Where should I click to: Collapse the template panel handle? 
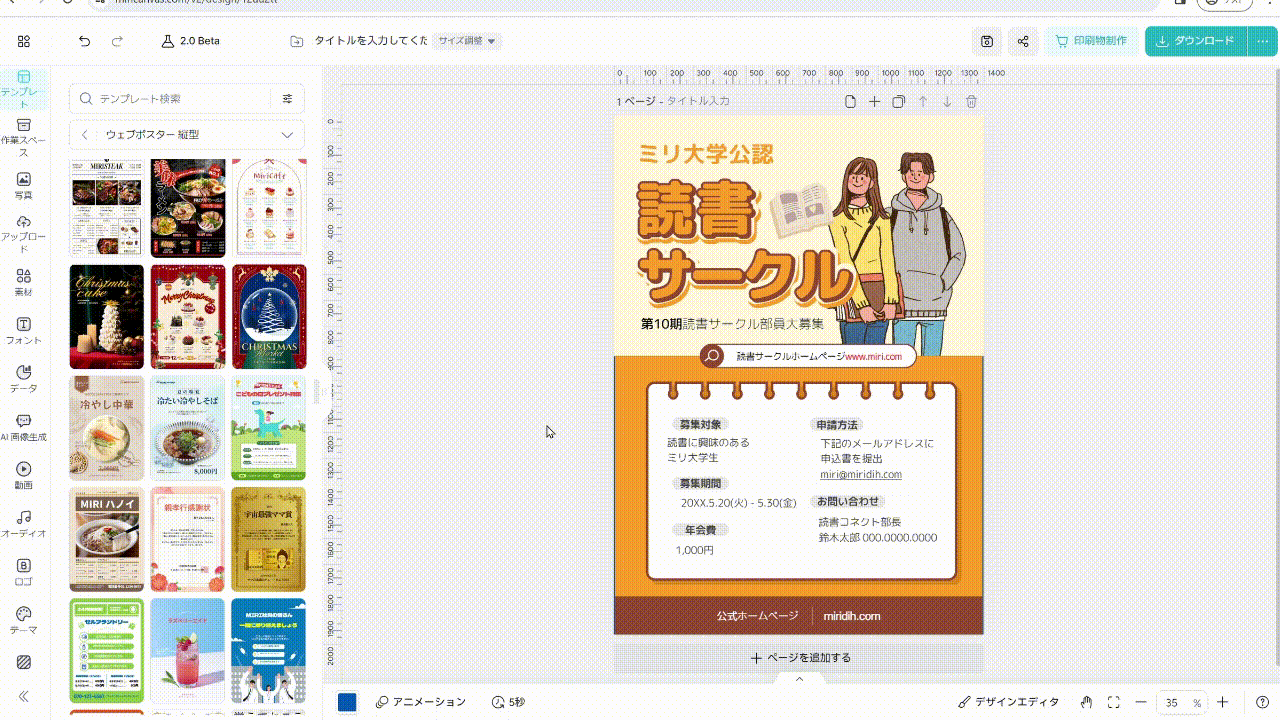coord(317,392)
